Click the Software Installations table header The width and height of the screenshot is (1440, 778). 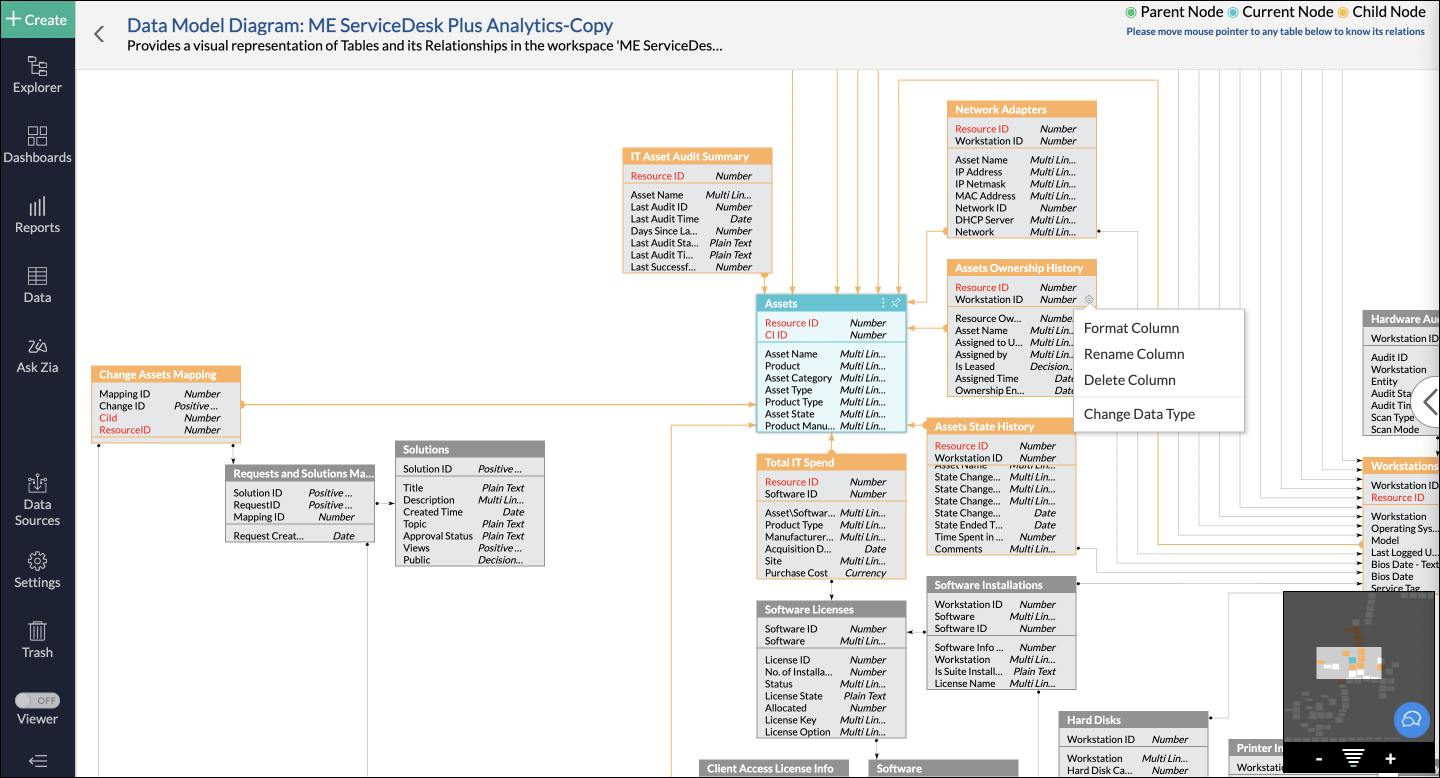tap(1001, 585)
